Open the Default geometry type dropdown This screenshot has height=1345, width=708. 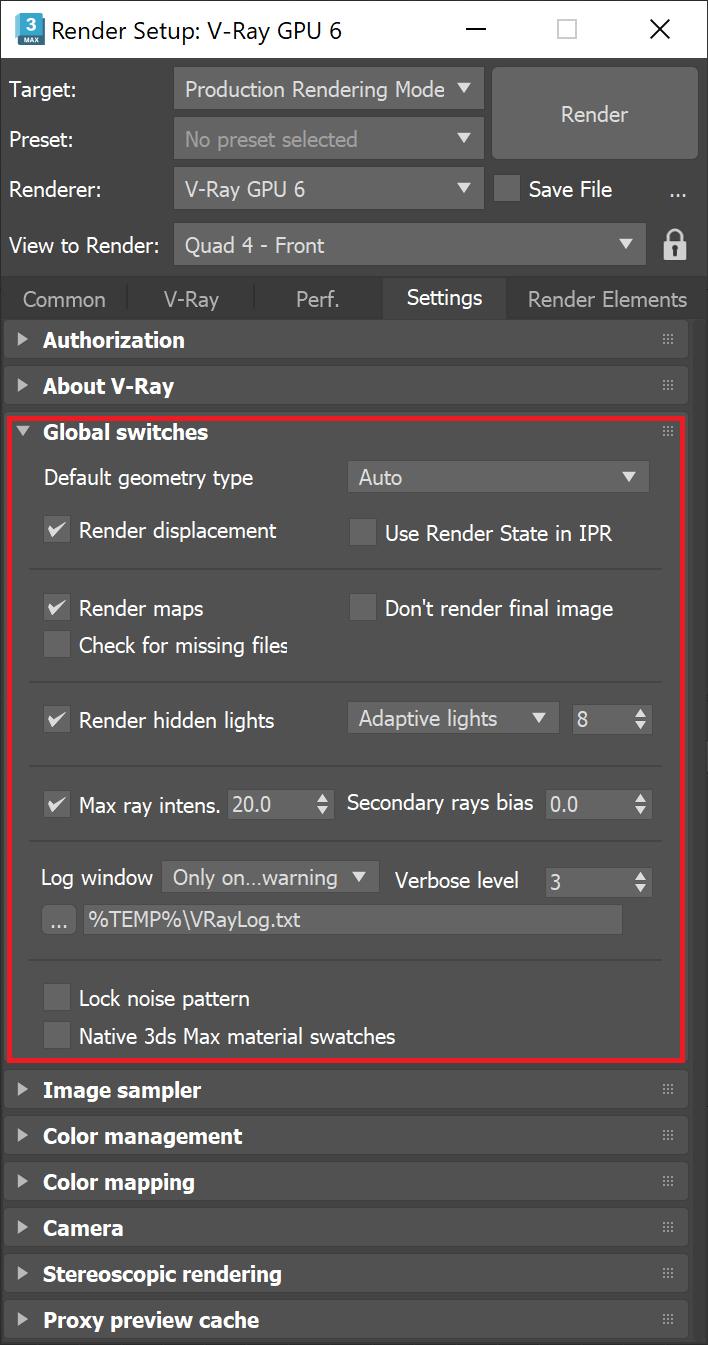[497, 477]
